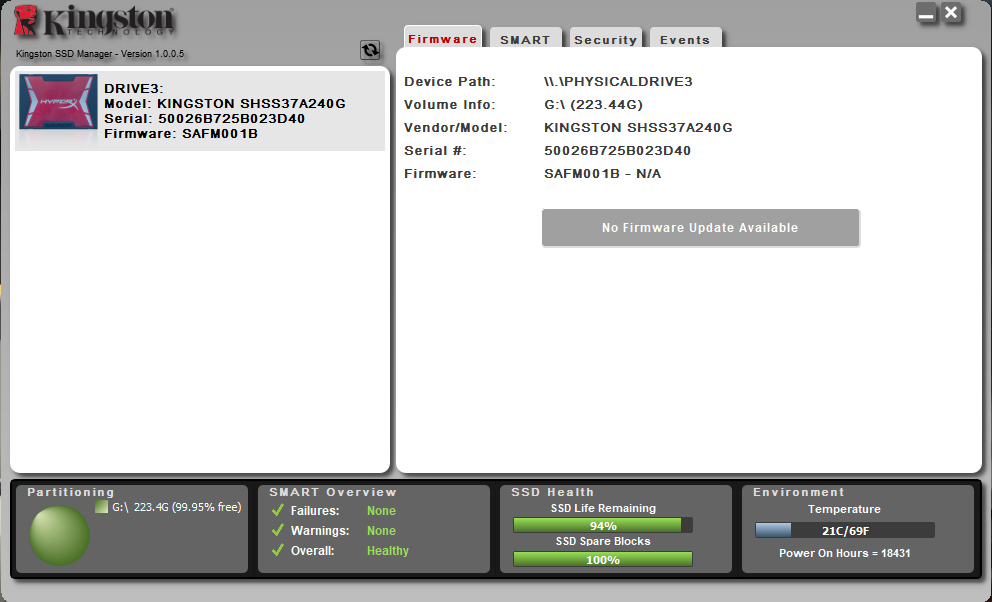
Task: Click the refresh drive list icon
Action: pyautogui.click(x=370, y=50)
